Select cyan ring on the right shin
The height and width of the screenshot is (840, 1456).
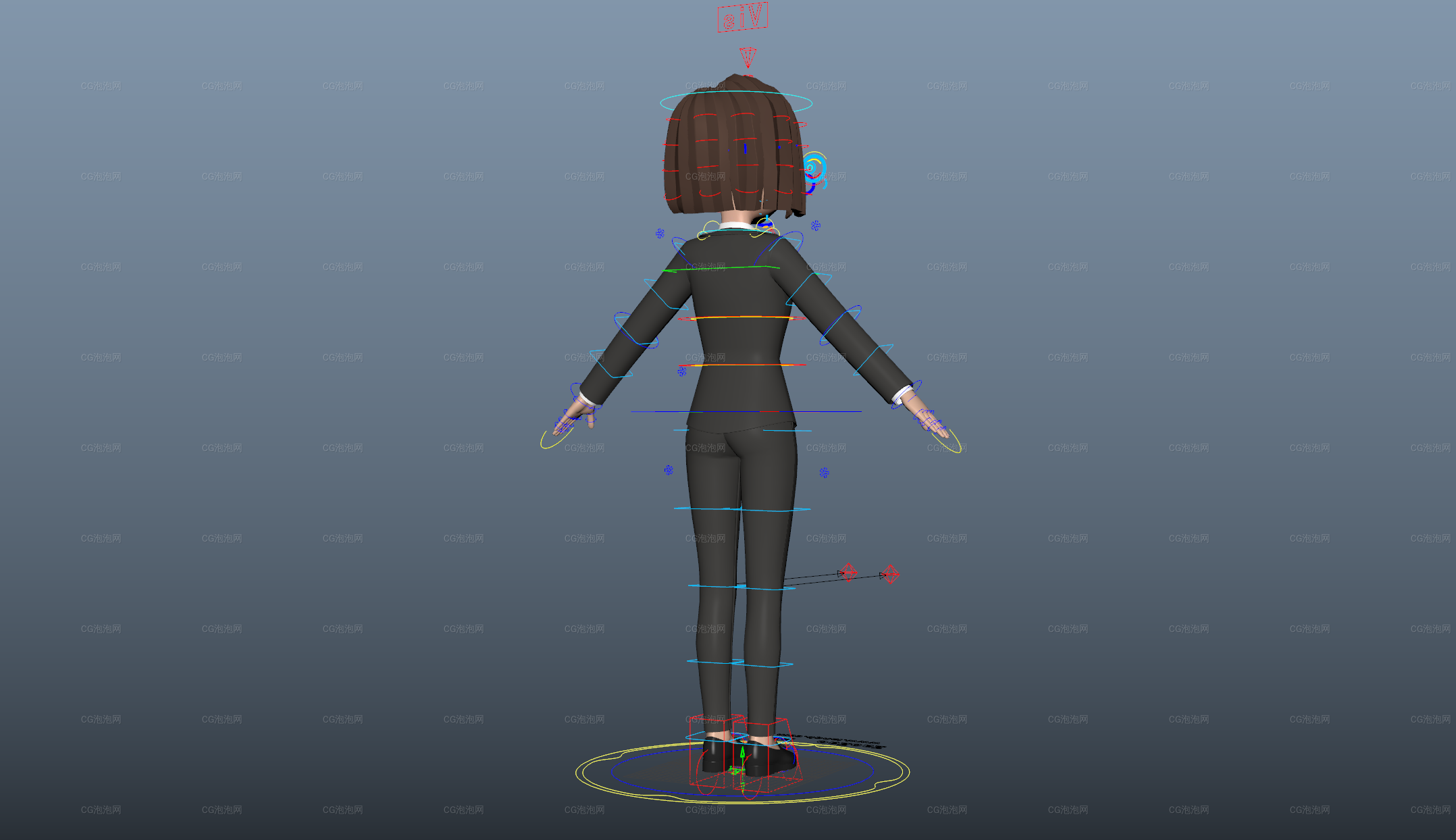point(762,664)
